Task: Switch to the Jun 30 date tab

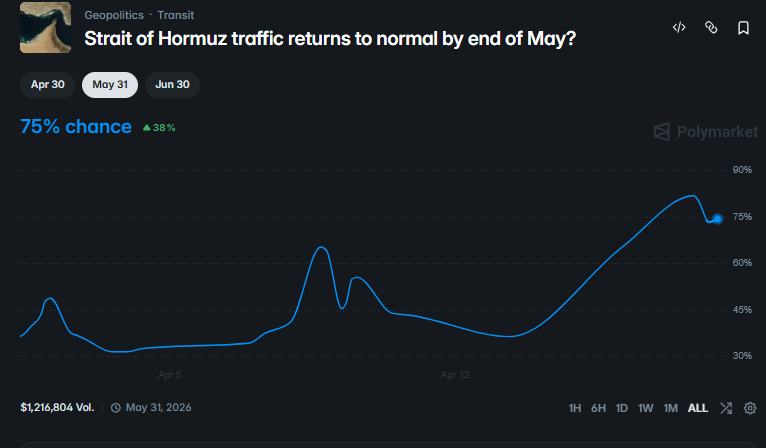Action: tap(172, 85)
